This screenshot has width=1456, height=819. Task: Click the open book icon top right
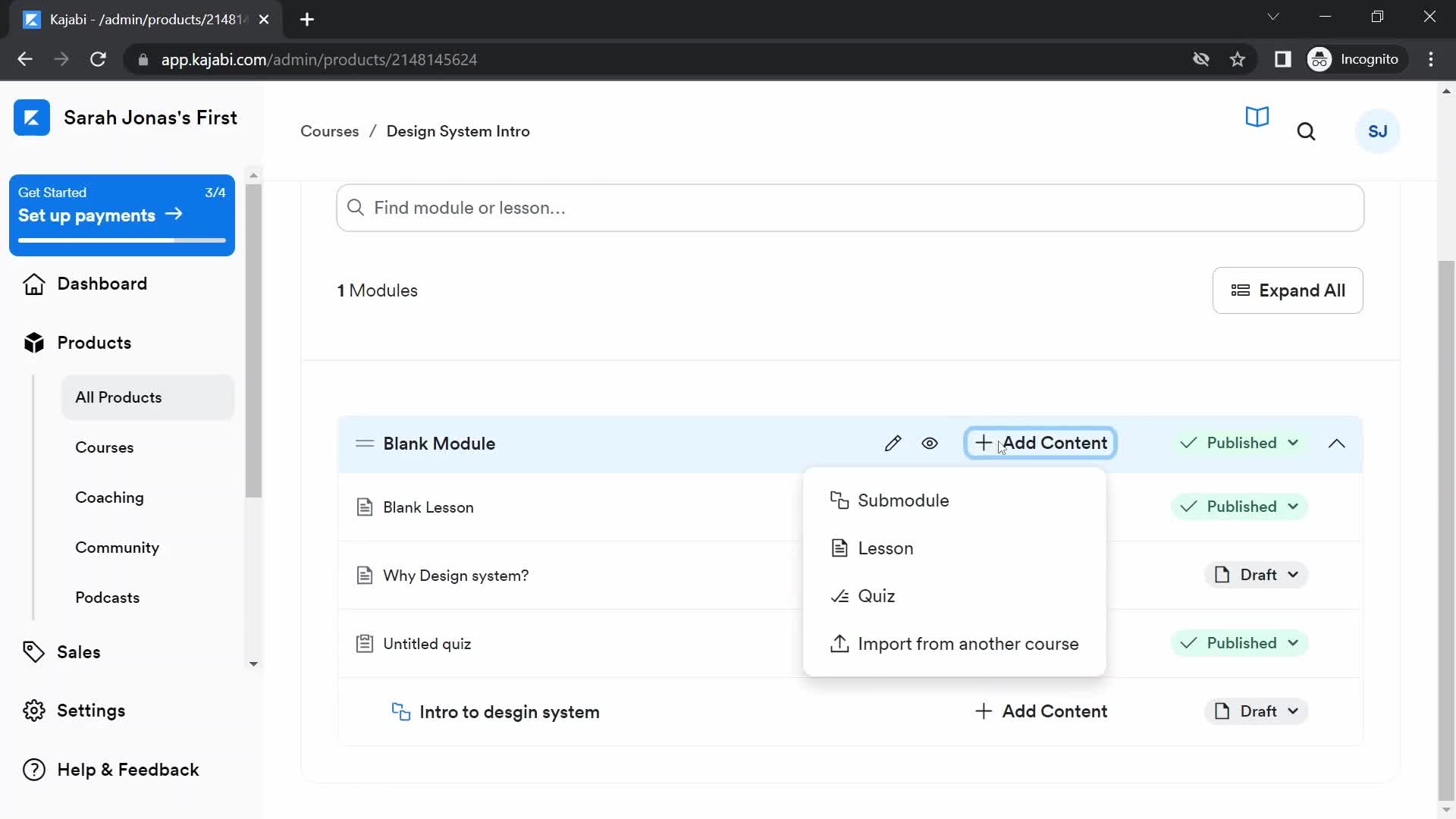pyautogui.click(x=1258, y=118)
